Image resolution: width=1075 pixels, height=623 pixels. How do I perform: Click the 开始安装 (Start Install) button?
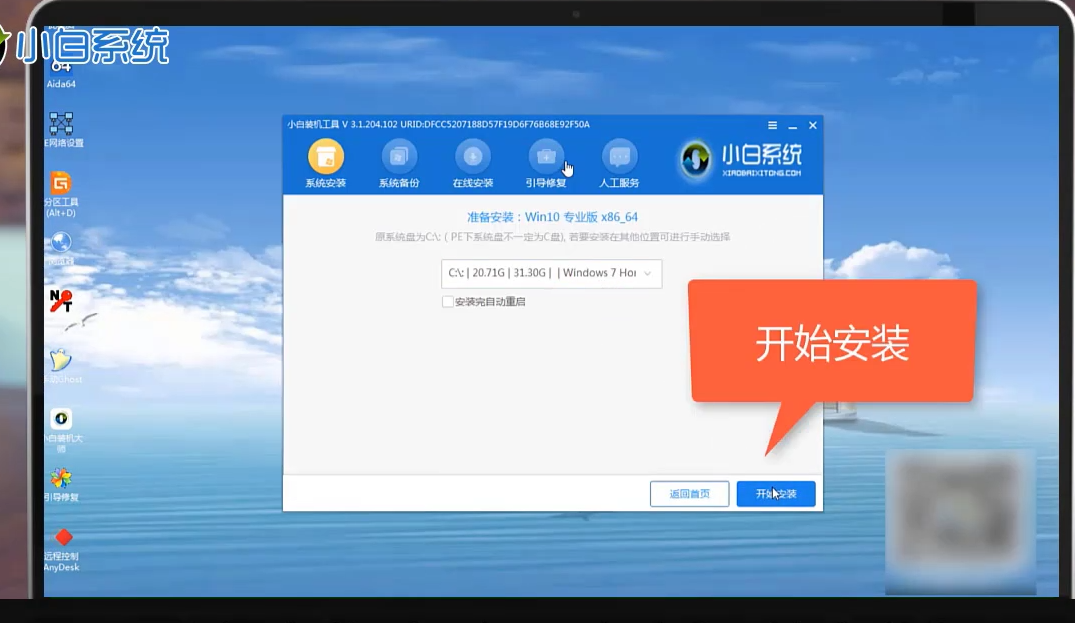(x=775, y=493)
